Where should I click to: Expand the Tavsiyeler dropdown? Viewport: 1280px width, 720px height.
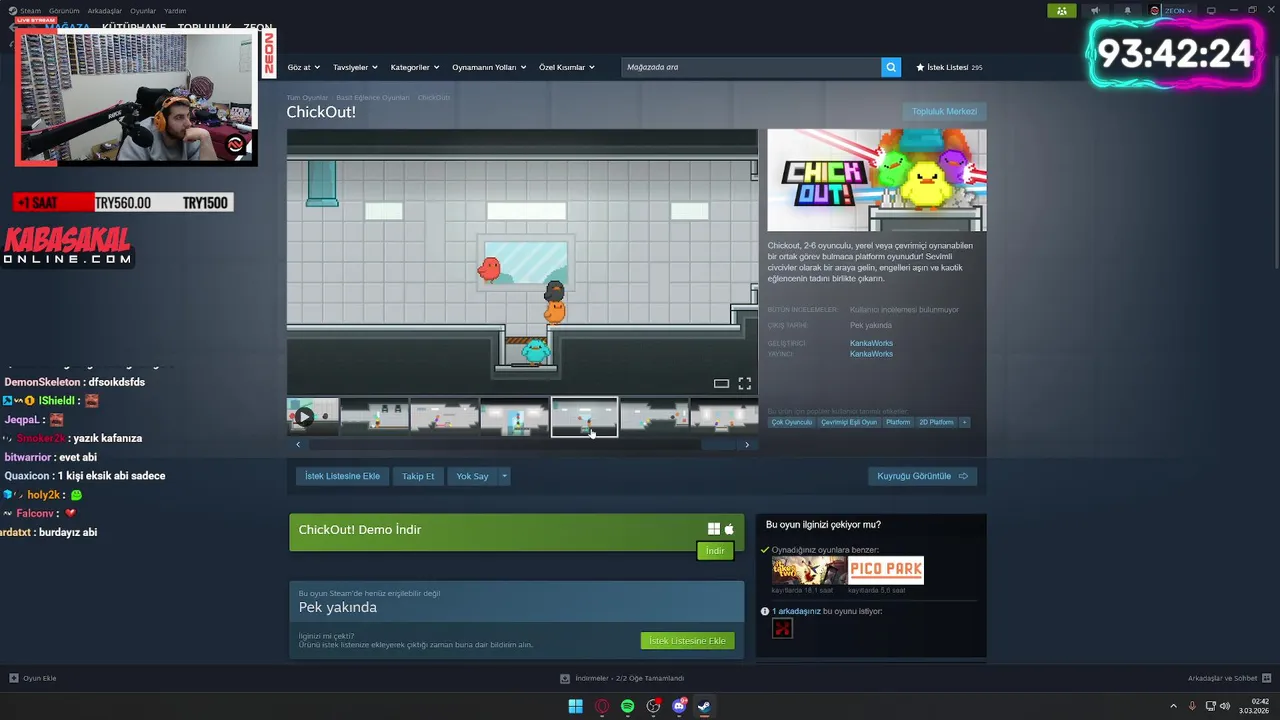pyautogui.click(x=355, y=67)
